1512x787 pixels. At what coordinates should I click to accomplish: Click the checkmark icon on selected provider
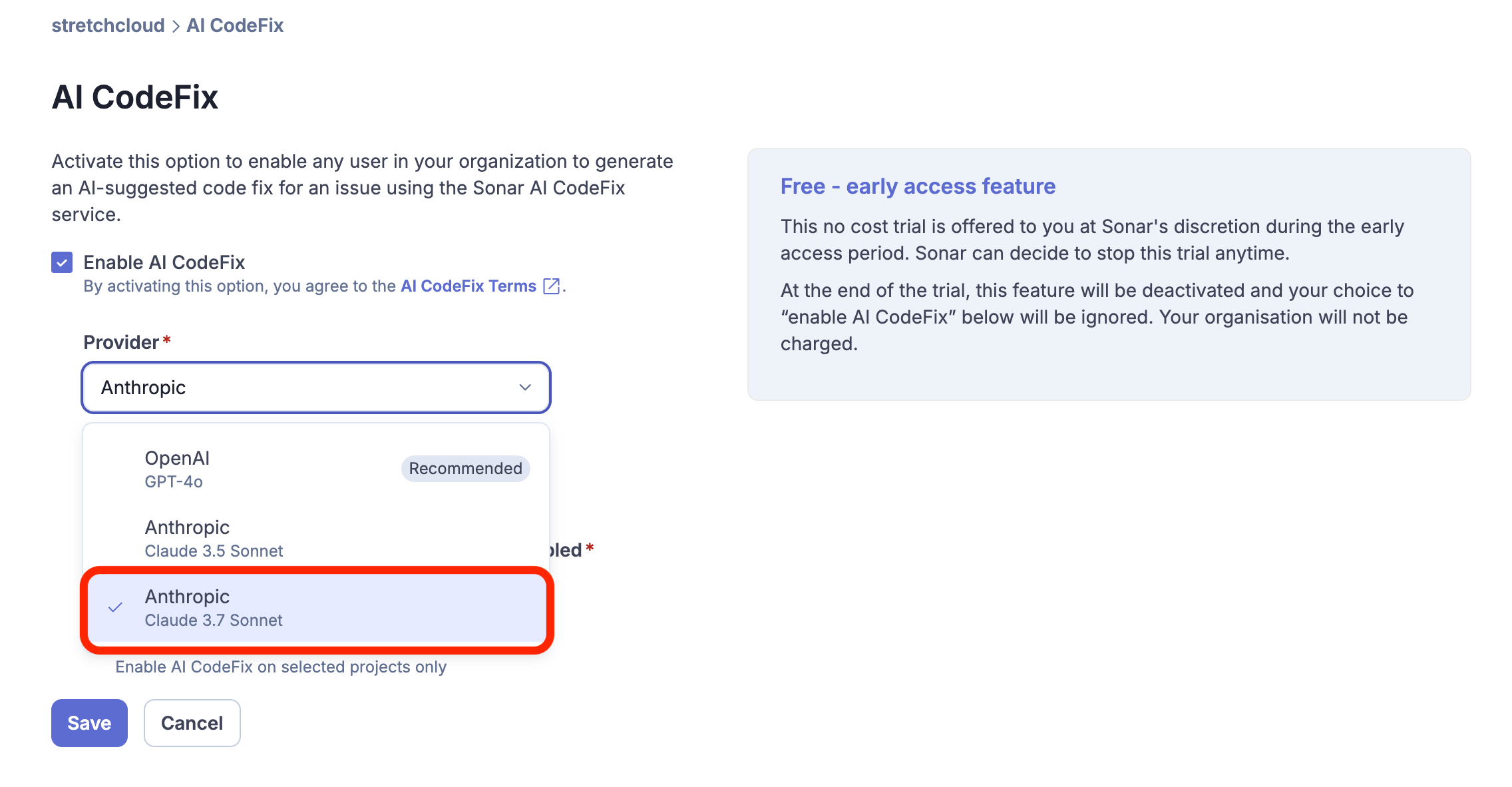(116, 607)
